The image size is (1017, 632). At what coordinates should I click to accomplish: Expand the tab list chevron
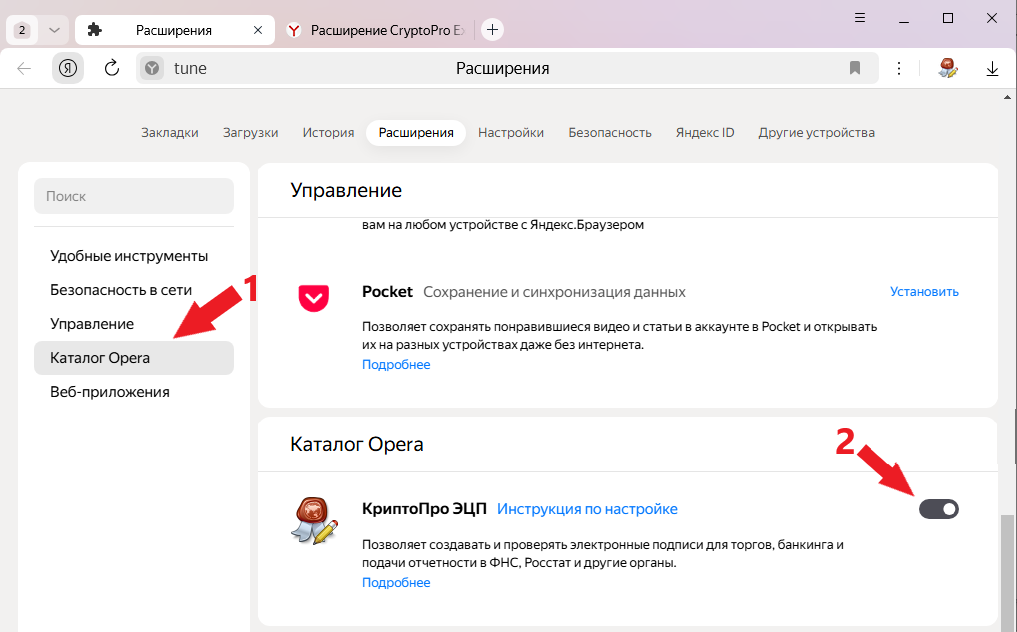(54, 30)
